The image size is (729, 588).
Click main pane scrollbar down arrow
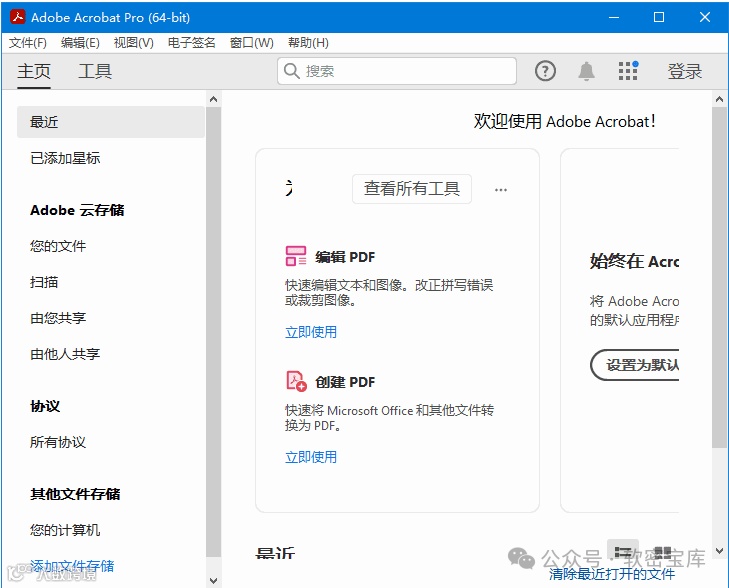(719, 551)
